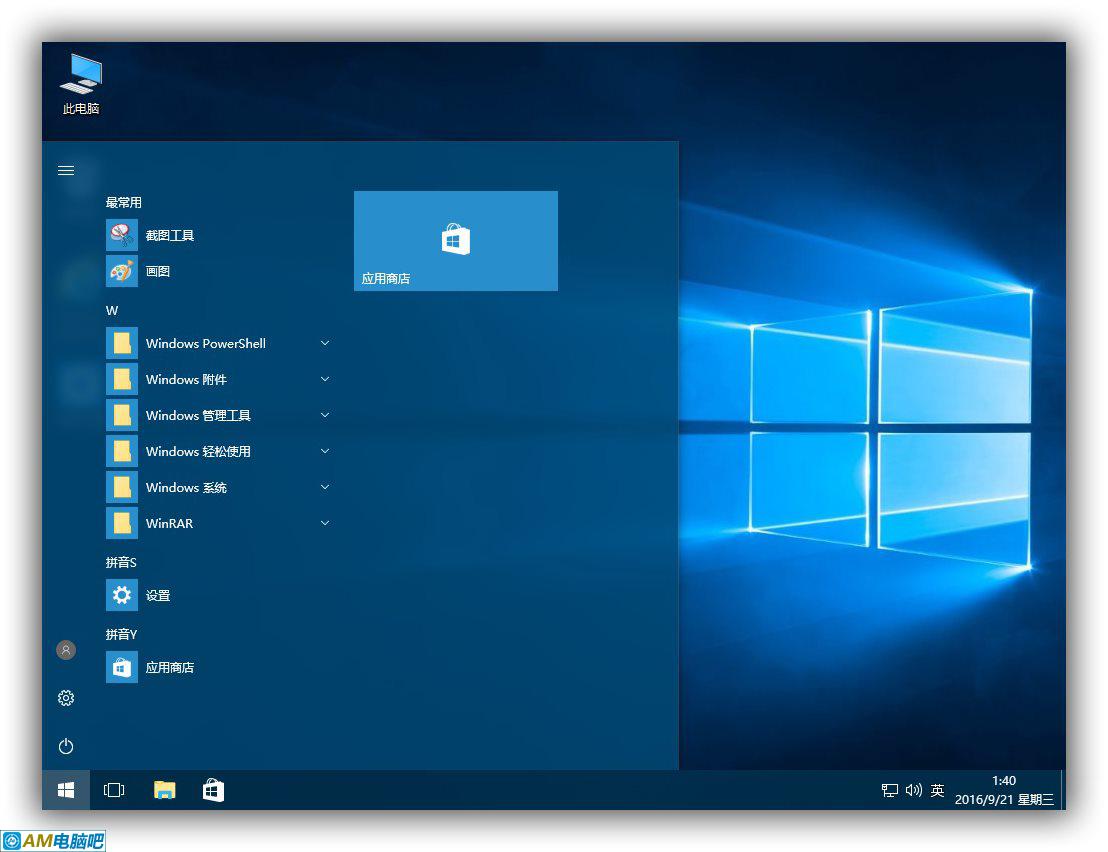Expand Windows PowerShell chevron
The width and height of the screenshot is (1108, 852).
click(325, 343)
